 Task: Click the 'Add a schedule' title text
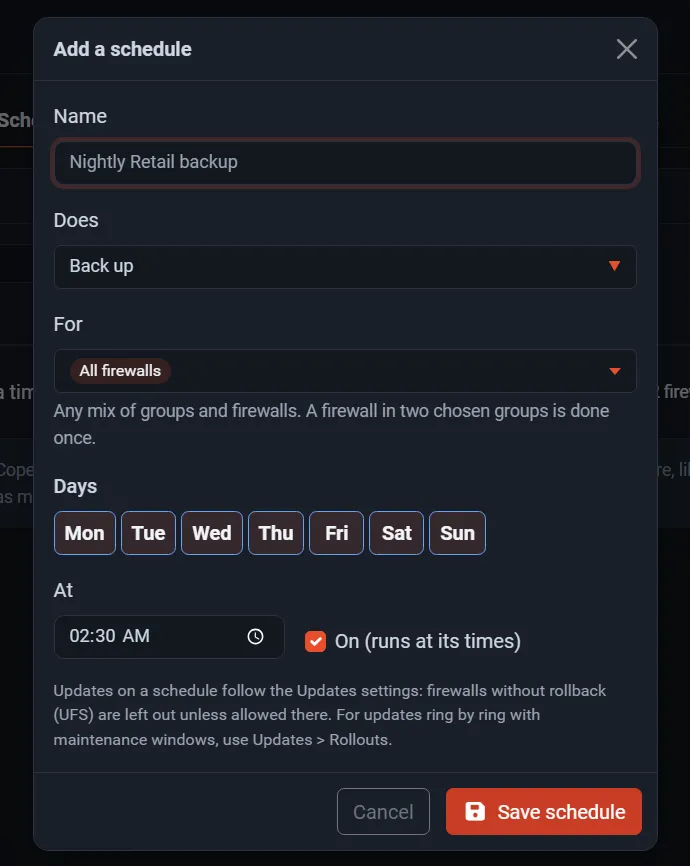click(x=123, y=49)
